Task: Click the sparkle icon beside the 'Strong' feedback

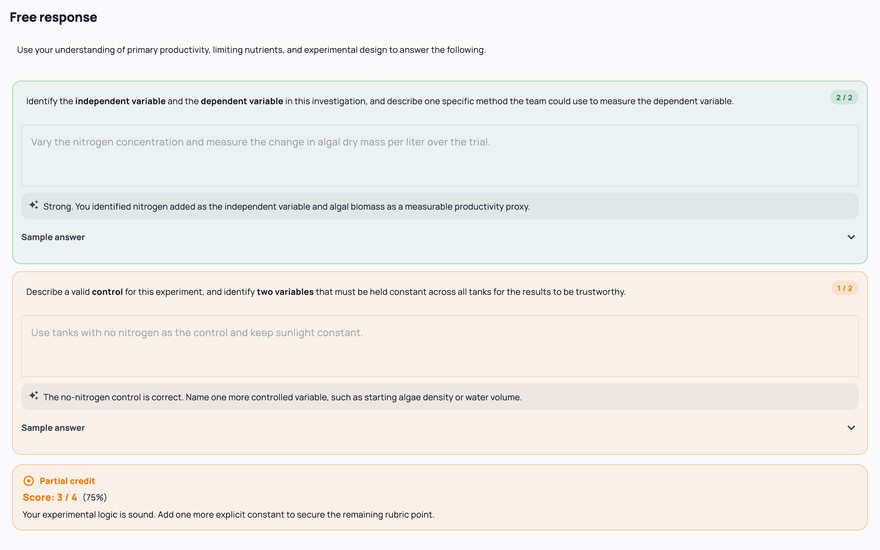Action: pos(34,205)
